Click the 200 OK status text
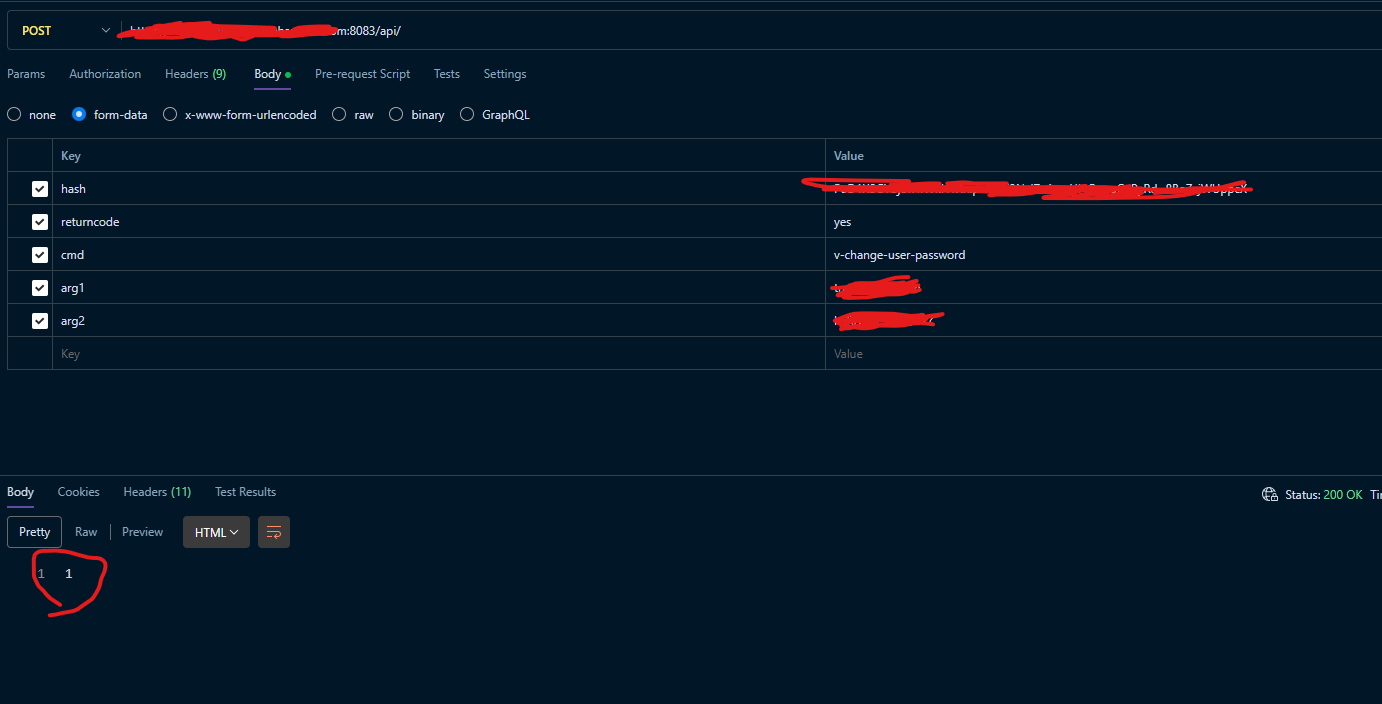This screenshot has height=704, width=1382. click(1342, 494)
